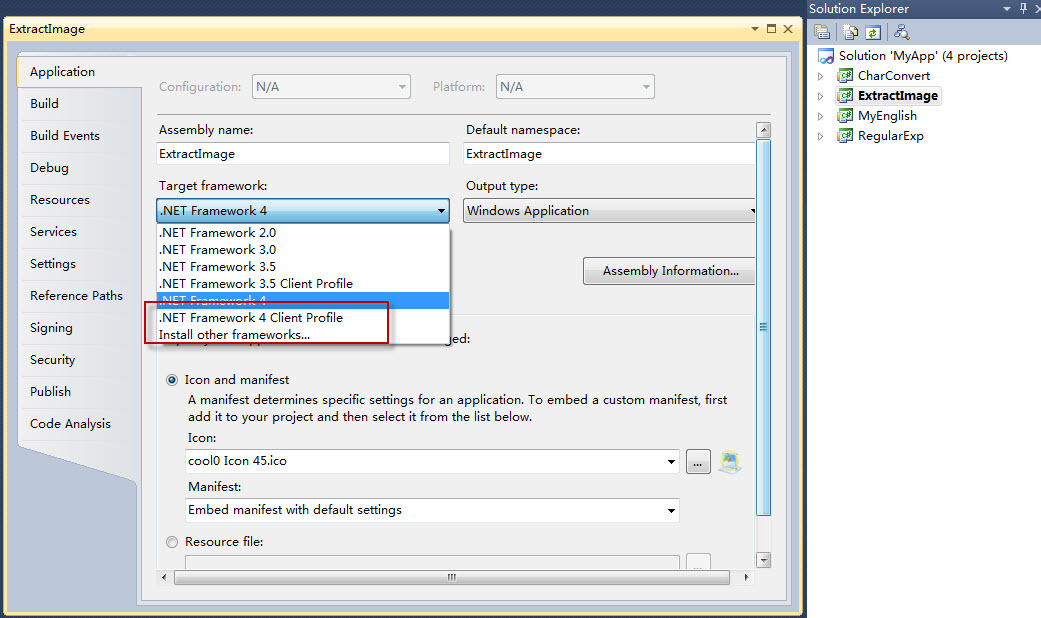Click the Solution 'MyApp' icon
1041x618 pixels.
click(x=826, y=56)
